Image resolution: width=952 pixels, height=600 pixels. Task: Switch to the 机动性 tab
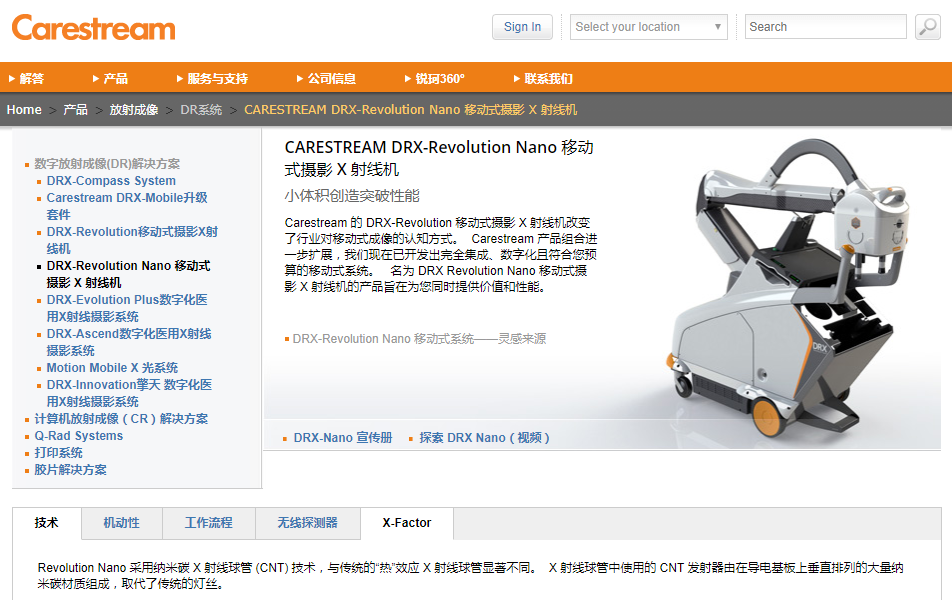(121, 523)
